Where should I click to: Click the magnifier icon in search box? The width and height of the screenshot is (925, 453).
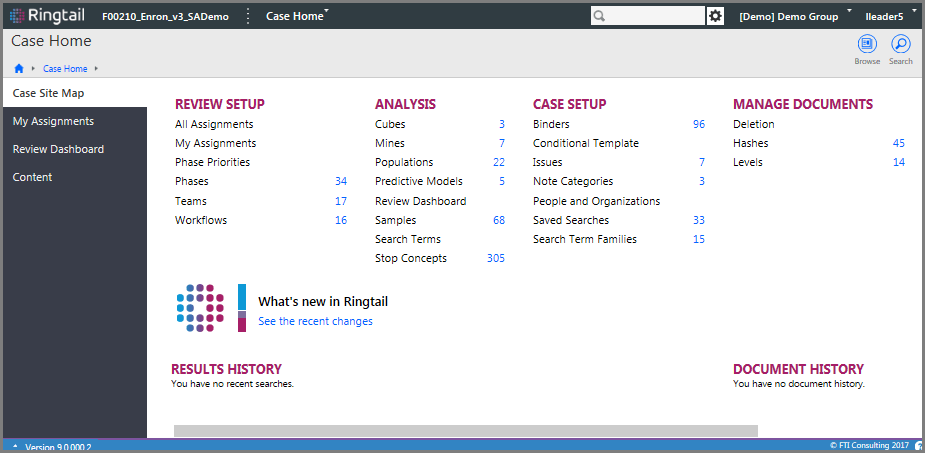599,16
